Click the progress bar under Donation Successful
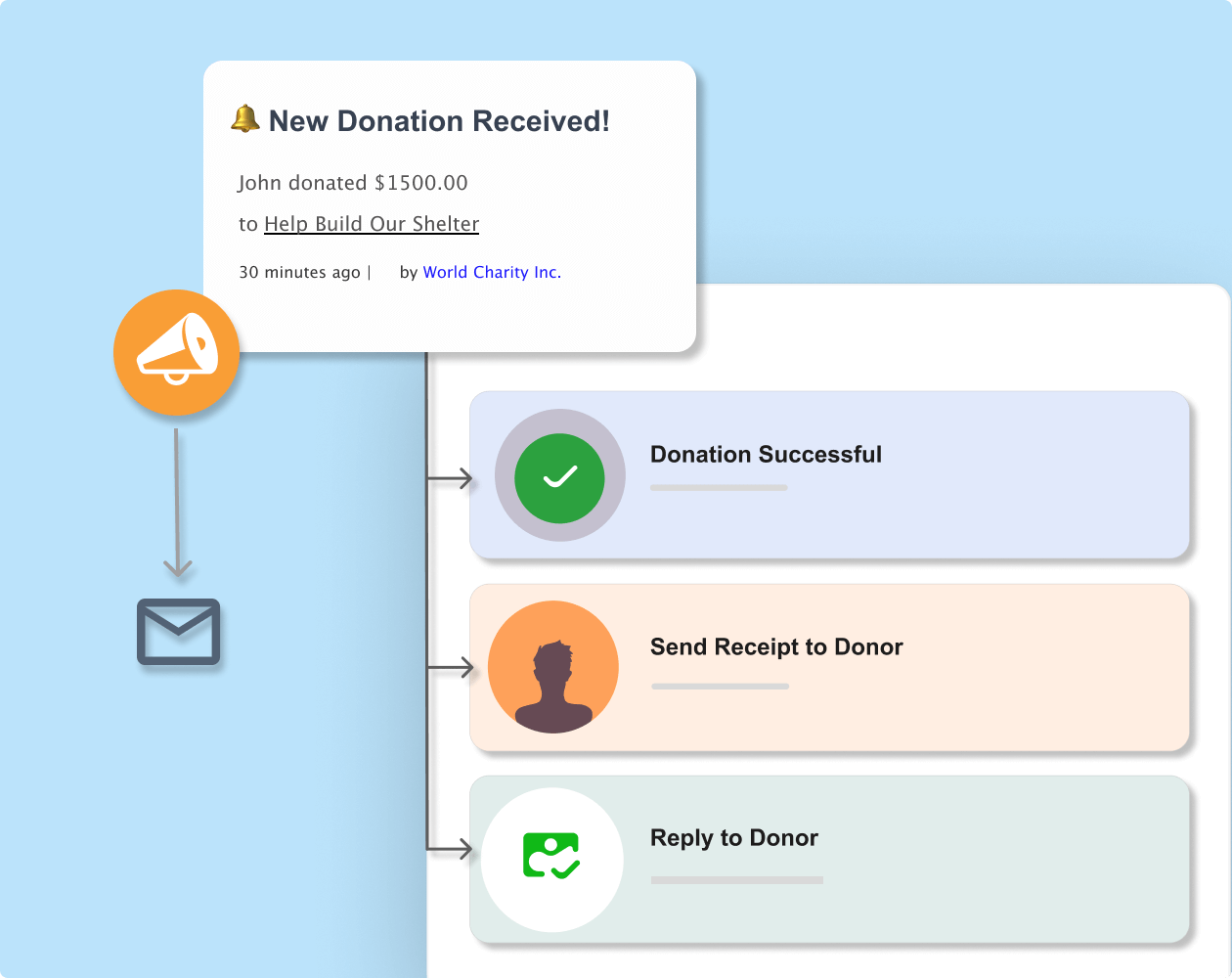Viewport: 1232px width, 978px height. click(718, 487)
